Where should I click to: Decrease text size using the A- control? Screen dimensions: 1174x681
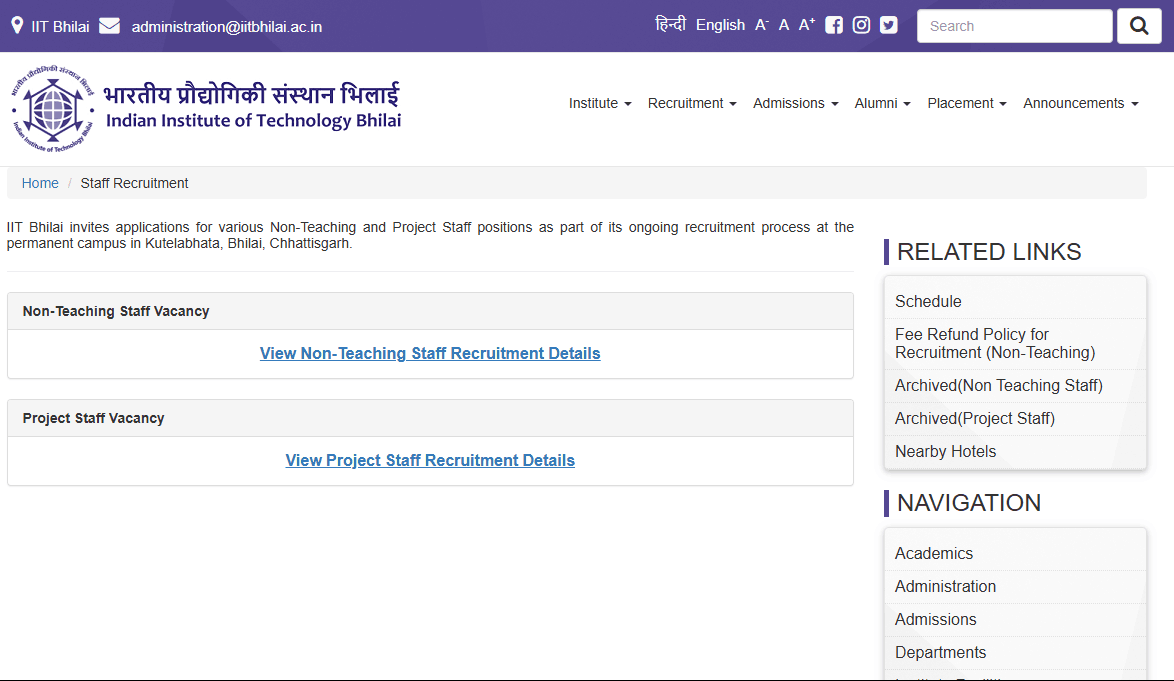[x=761, y=24]
